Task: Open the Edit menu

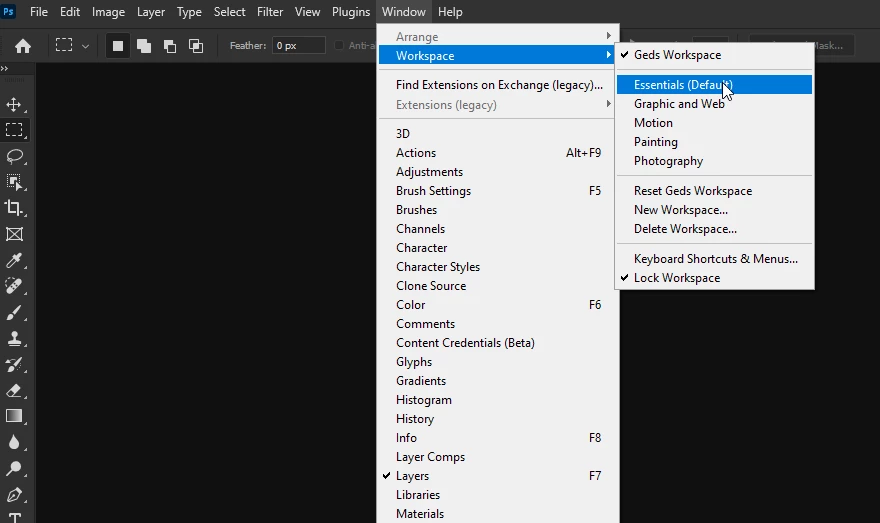Action: pyautogui.click(x=70, y=12)
